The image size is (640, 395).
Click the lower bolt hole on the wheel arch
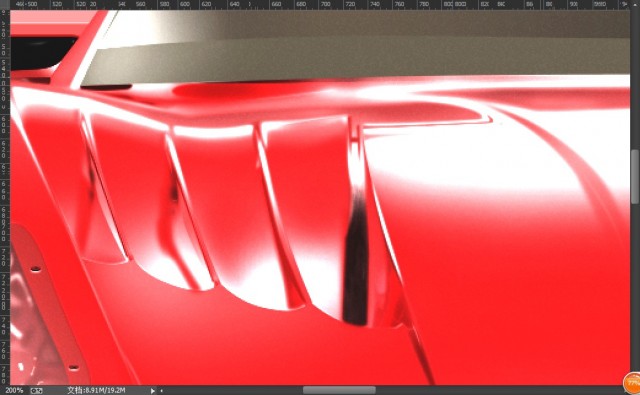tap(73, 368)
